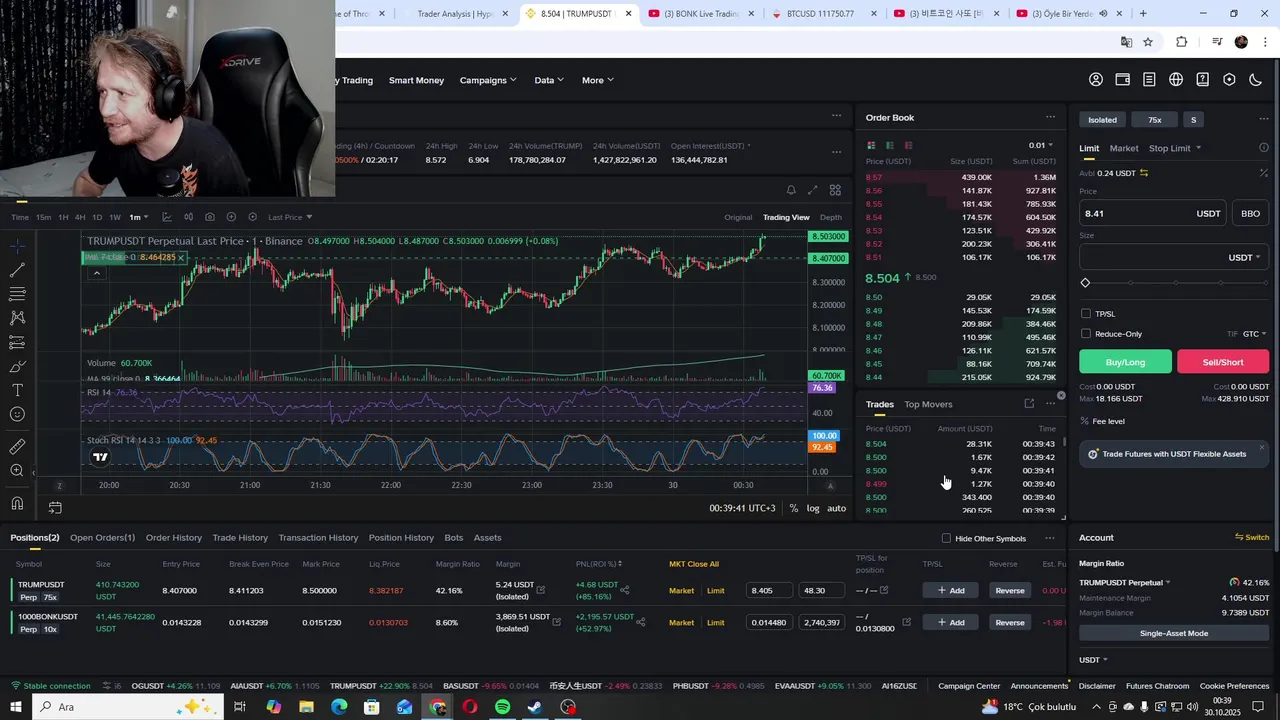Viewport: 1280px width, 720px height.
Task: Click the price alert bell icon above chart
Action: point(791,190)
